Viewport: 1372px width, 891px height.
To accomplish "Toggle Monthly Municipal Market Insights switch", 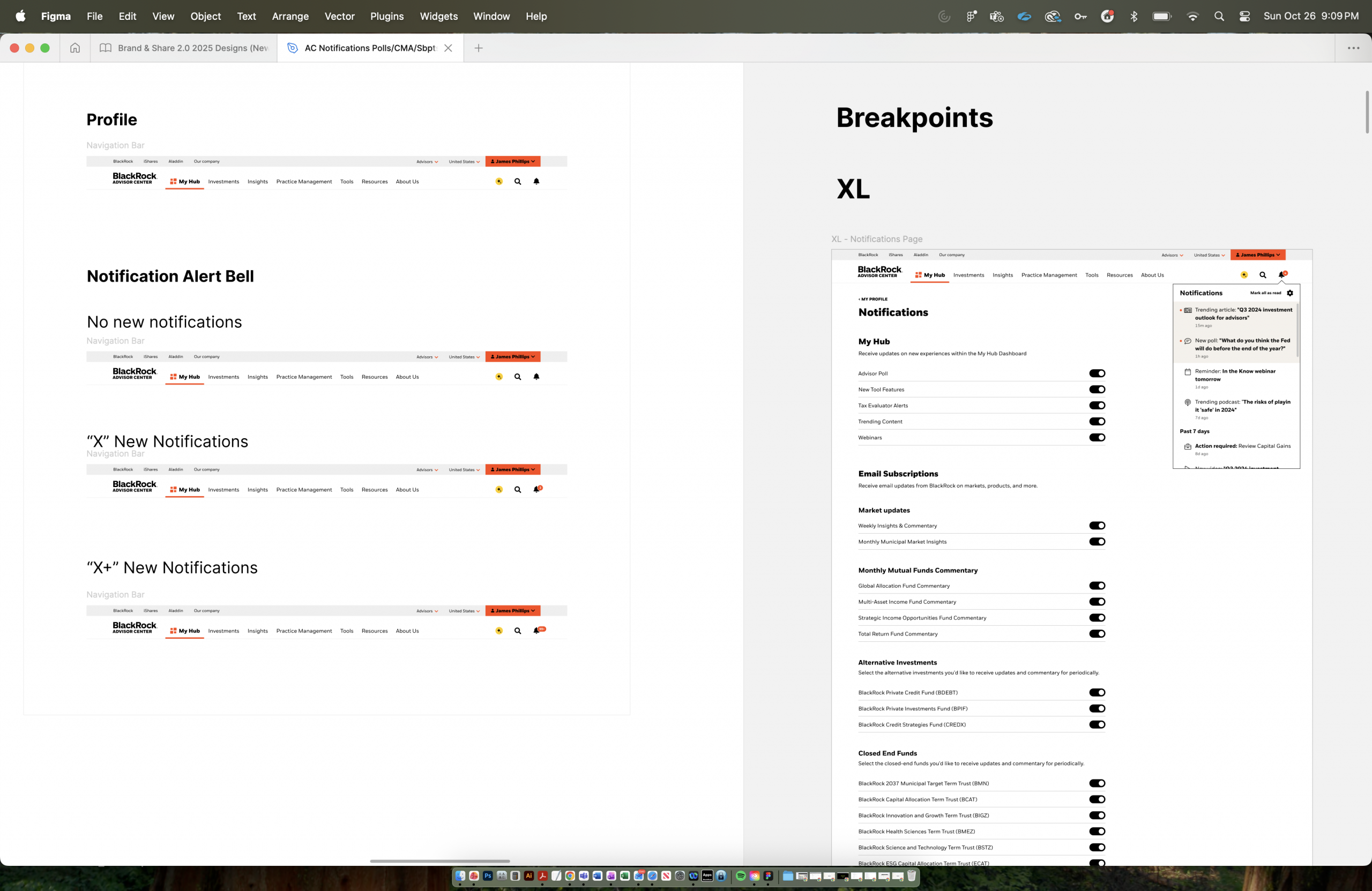I will click(1097, 542).
